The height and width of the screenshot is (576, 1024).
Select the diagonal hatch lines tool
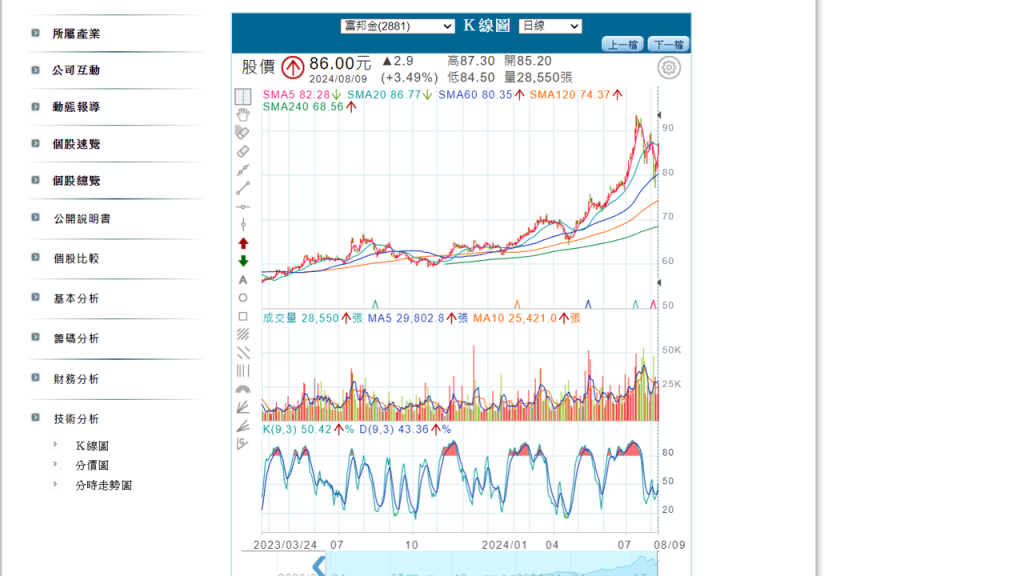tap(243, 334)
